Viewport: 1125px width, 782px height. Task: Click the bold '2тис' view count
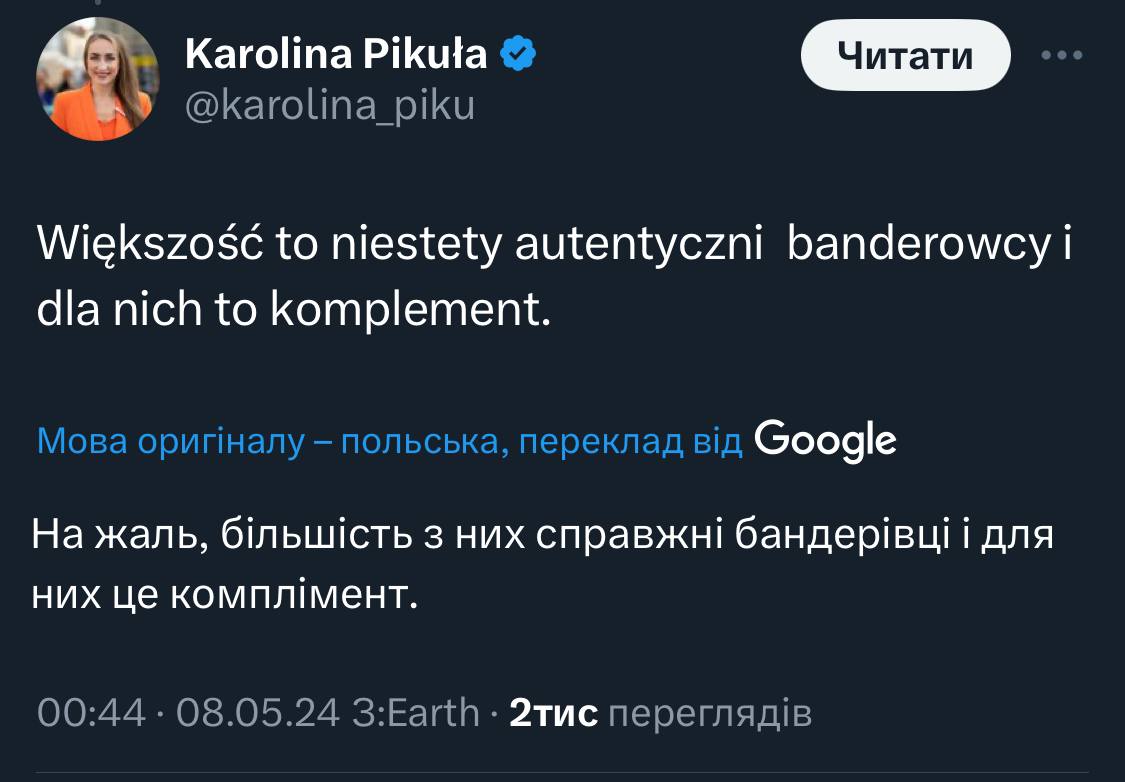[x=553, y=713]
